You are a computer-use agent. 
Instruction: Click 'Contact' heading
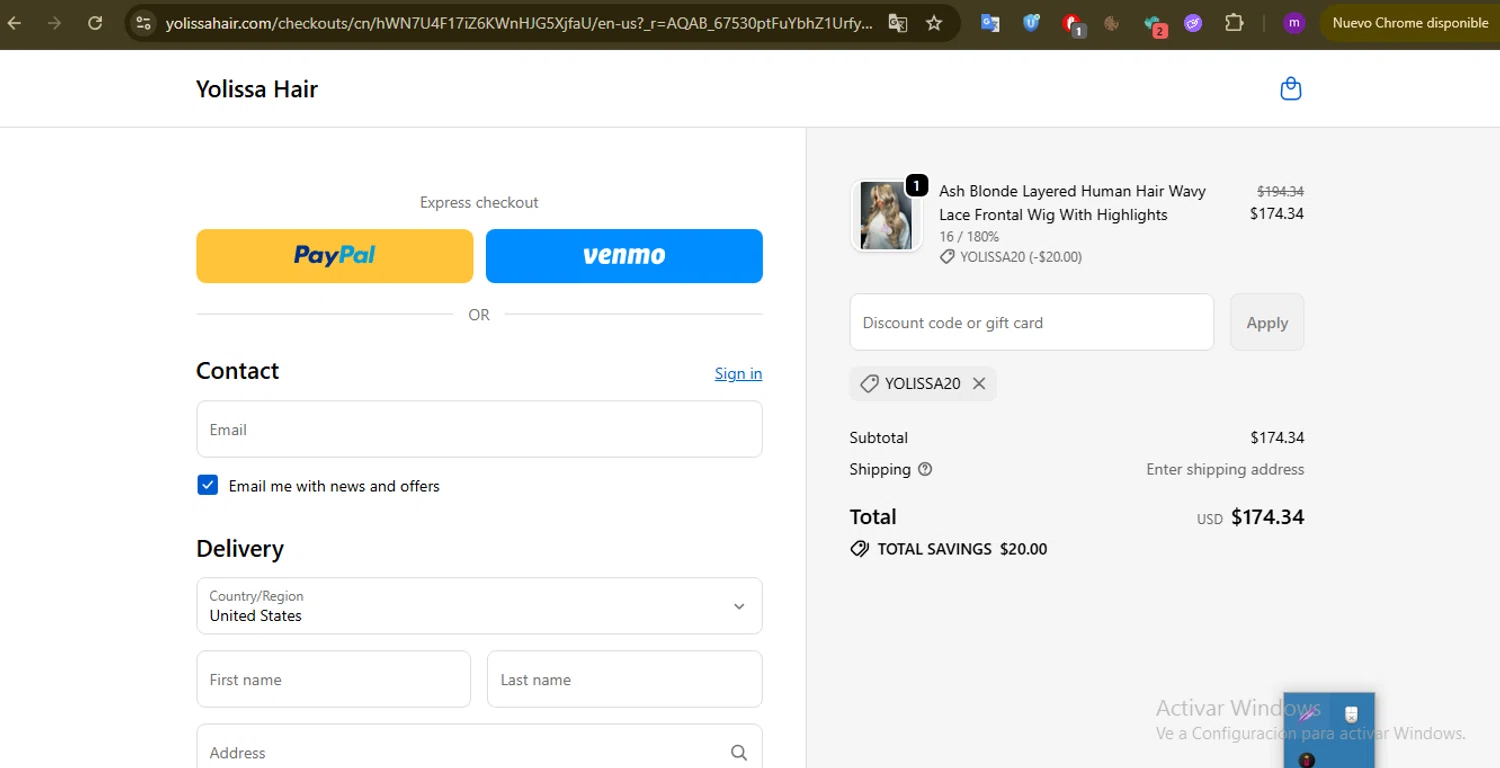pyautogui.click(x=237, y=371)
